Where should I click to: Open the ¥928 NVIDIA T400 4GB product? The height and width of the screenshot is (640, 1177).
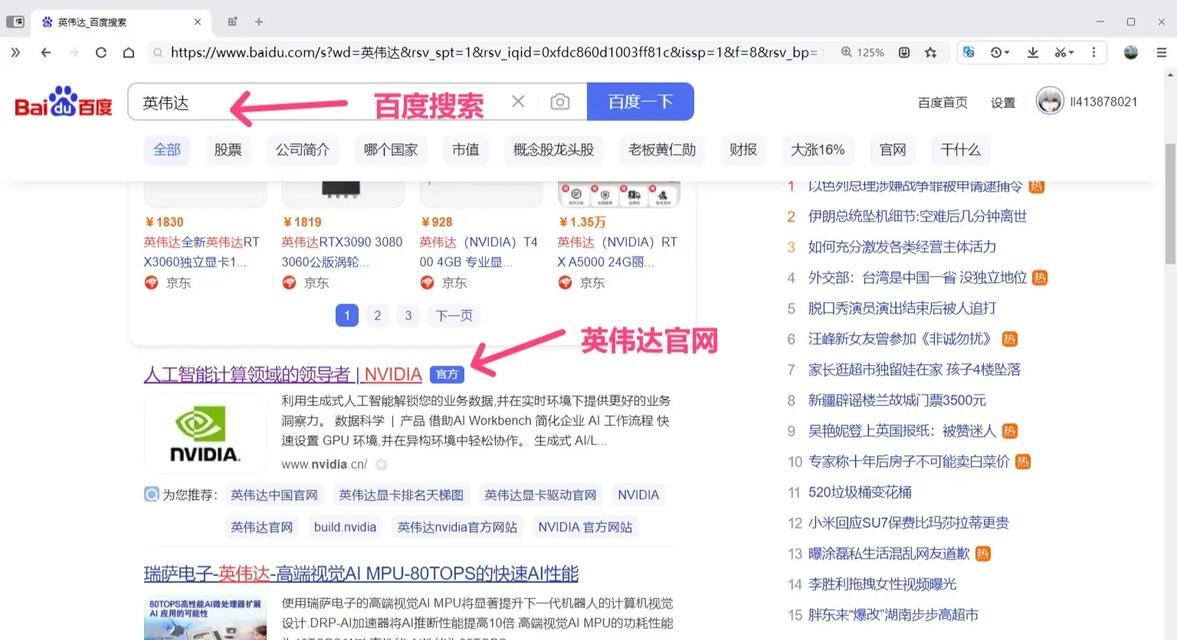pyautogui.click(x=478, y=252)
